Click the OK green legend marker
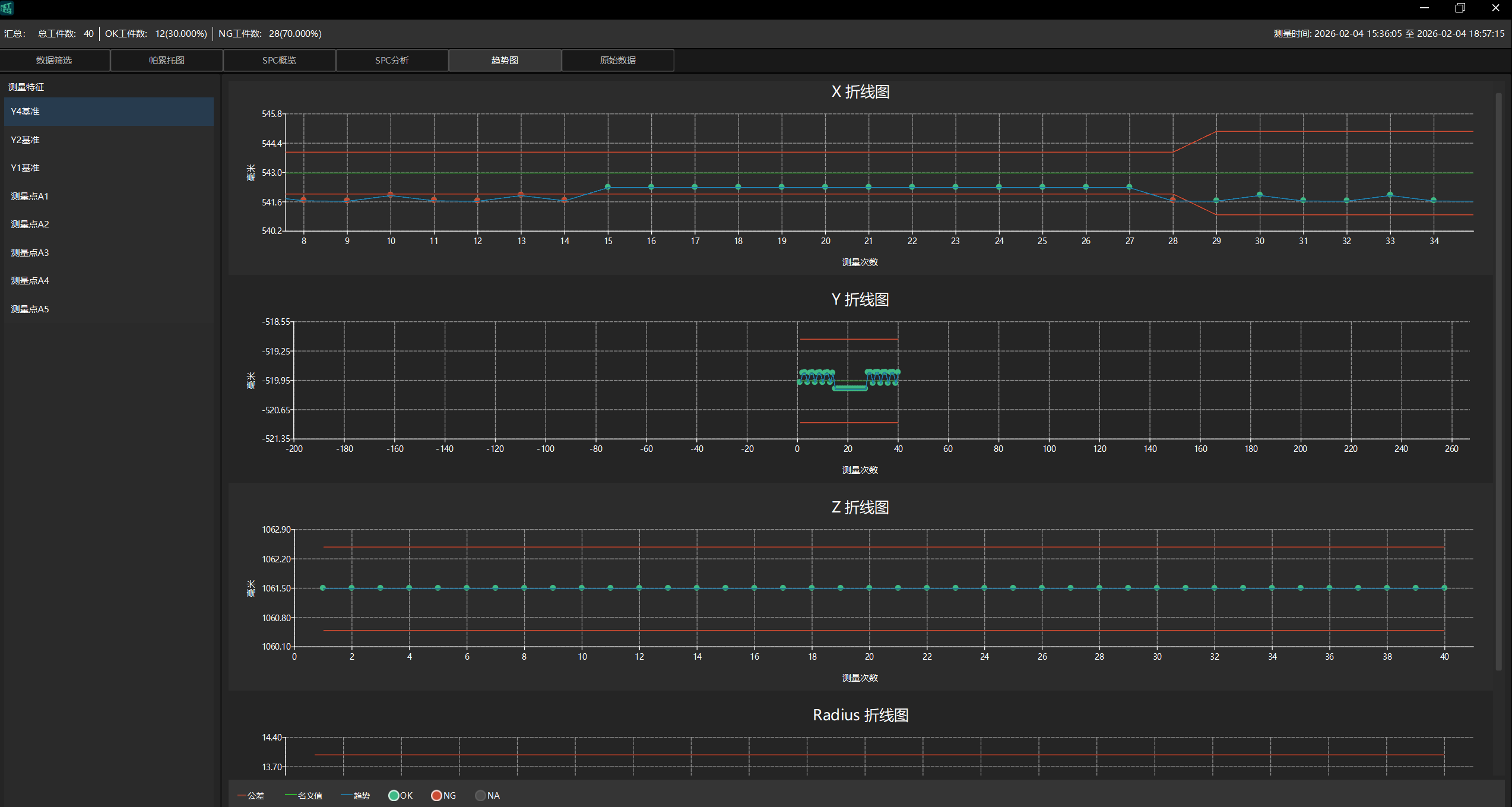1512x807 pixels. pos(393,796)
